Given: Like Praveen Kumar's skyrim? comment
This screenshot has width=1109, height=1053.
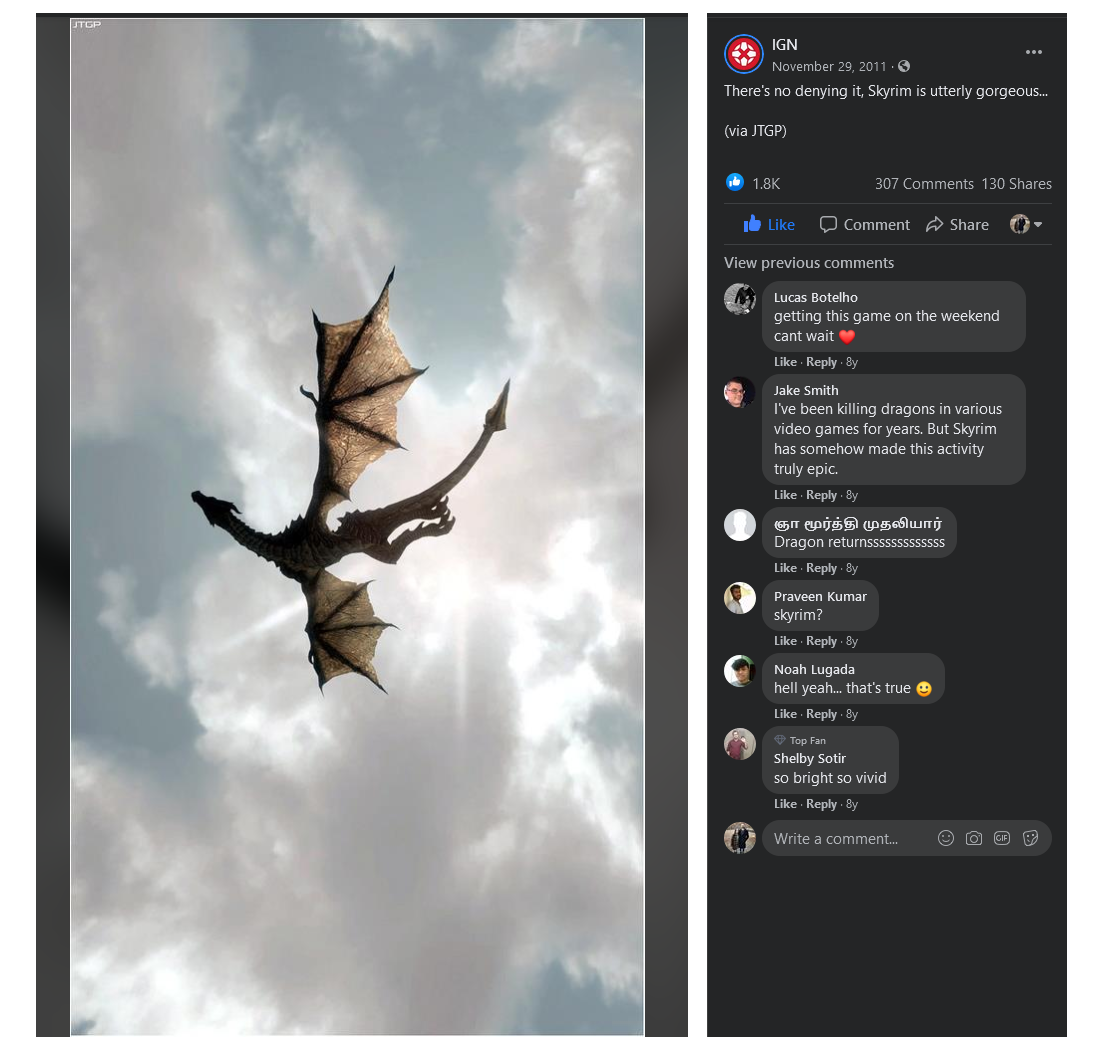Looking at the screenshot, I should coord(785,640).
